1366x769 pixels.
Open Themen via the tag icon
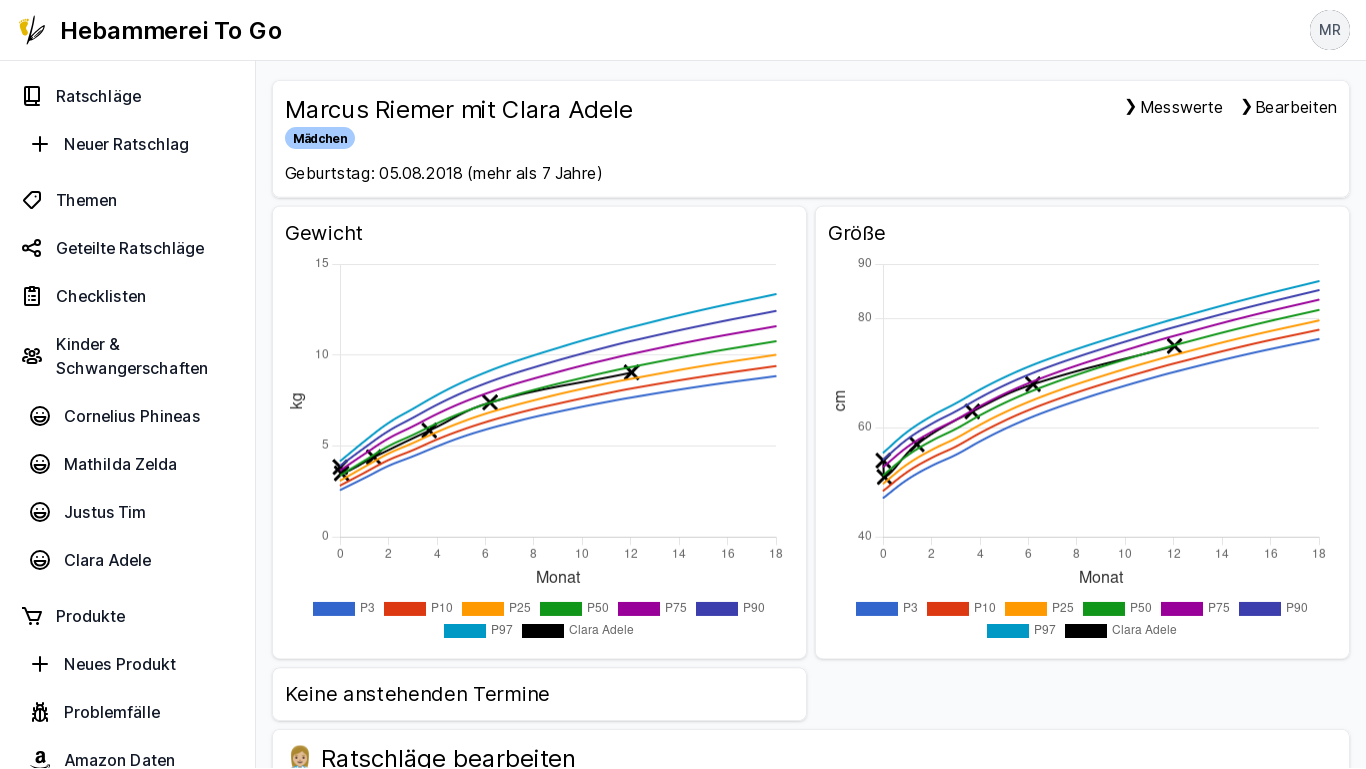point(32,200)
